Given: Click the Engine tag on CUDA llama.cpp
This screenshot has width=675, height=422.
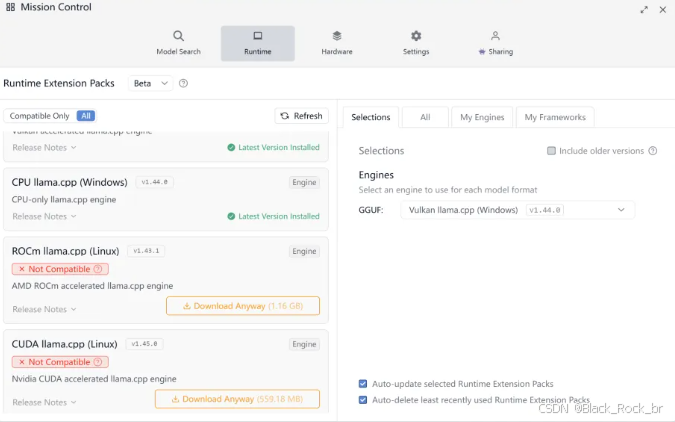Looking at the screenshot, I should coord(304,344).
